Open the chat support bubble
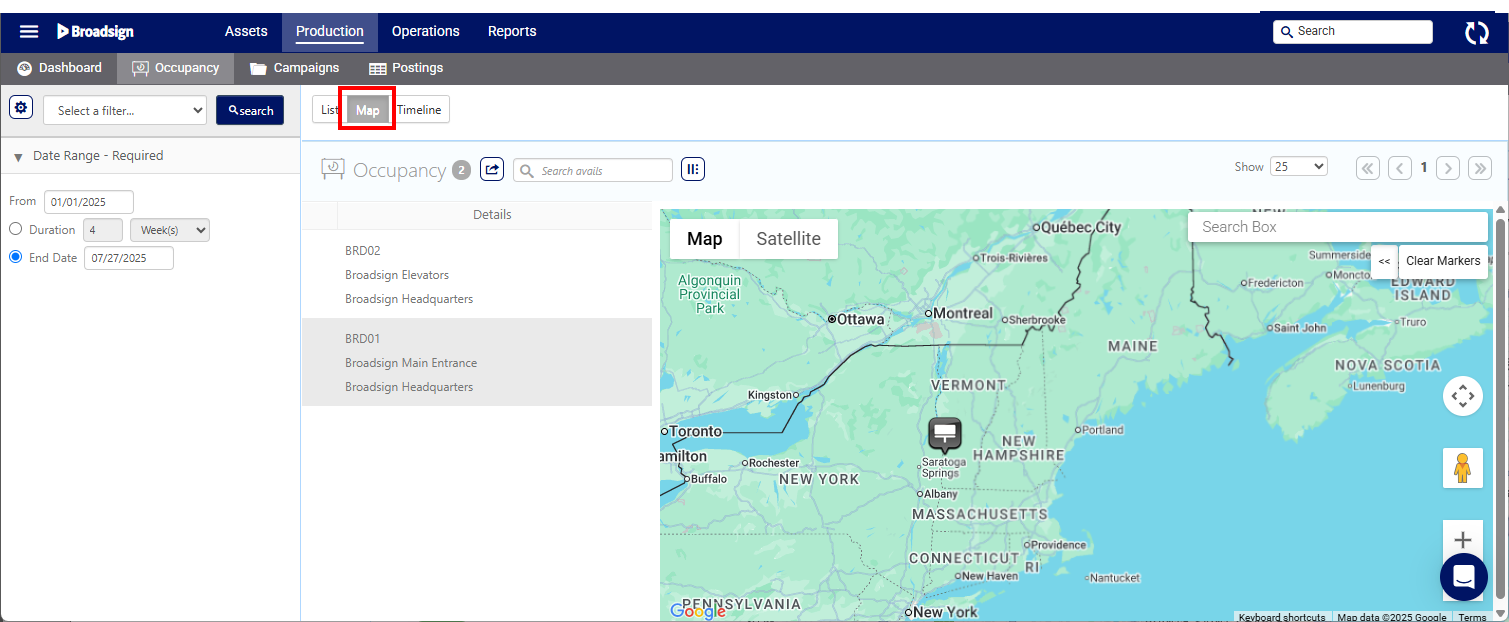The height and width of the screenshot is (622, 1509). click(x=1465, y=578)
